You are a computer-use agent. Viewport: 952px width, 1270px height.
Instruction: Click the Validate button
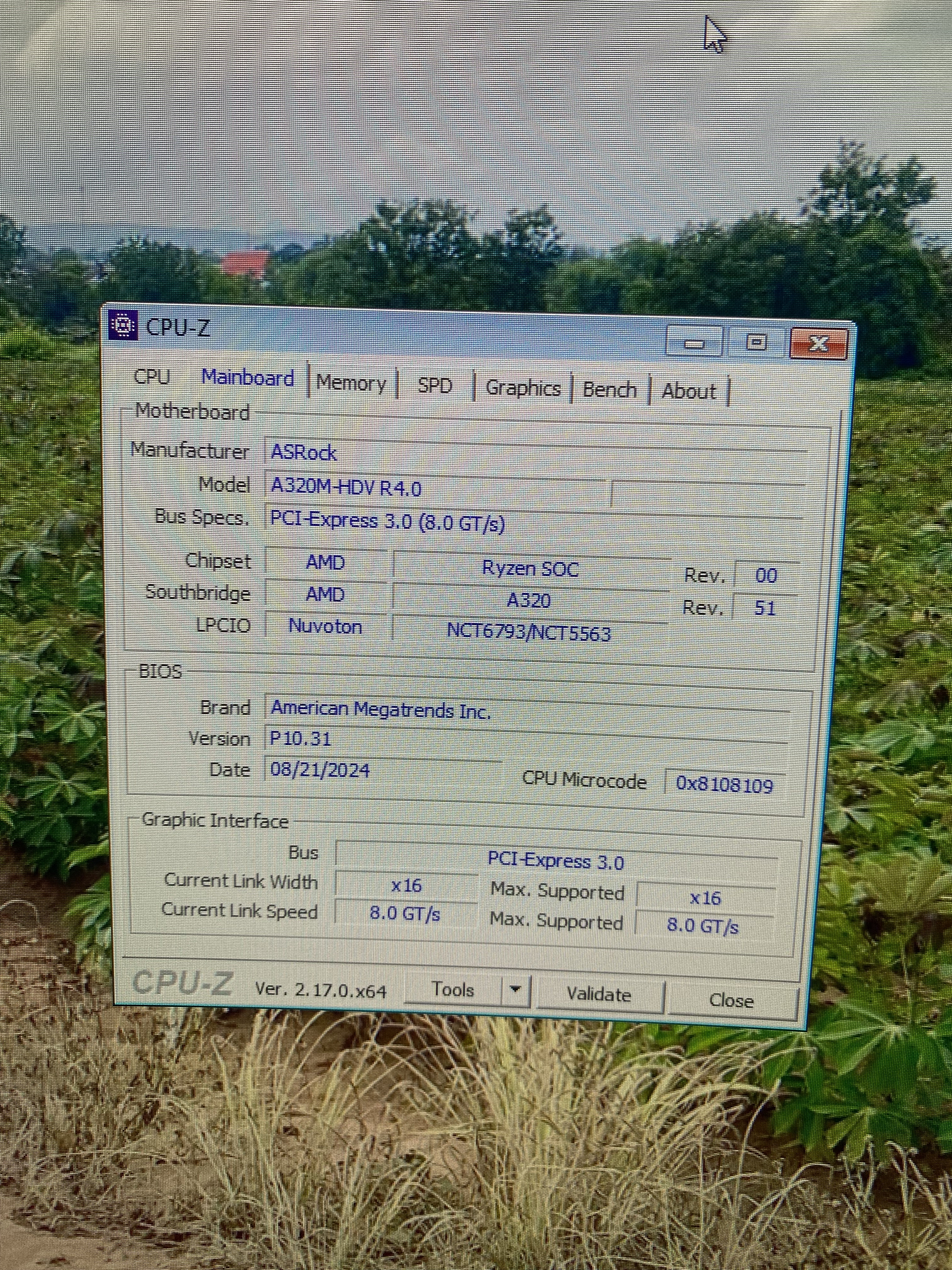599,994
